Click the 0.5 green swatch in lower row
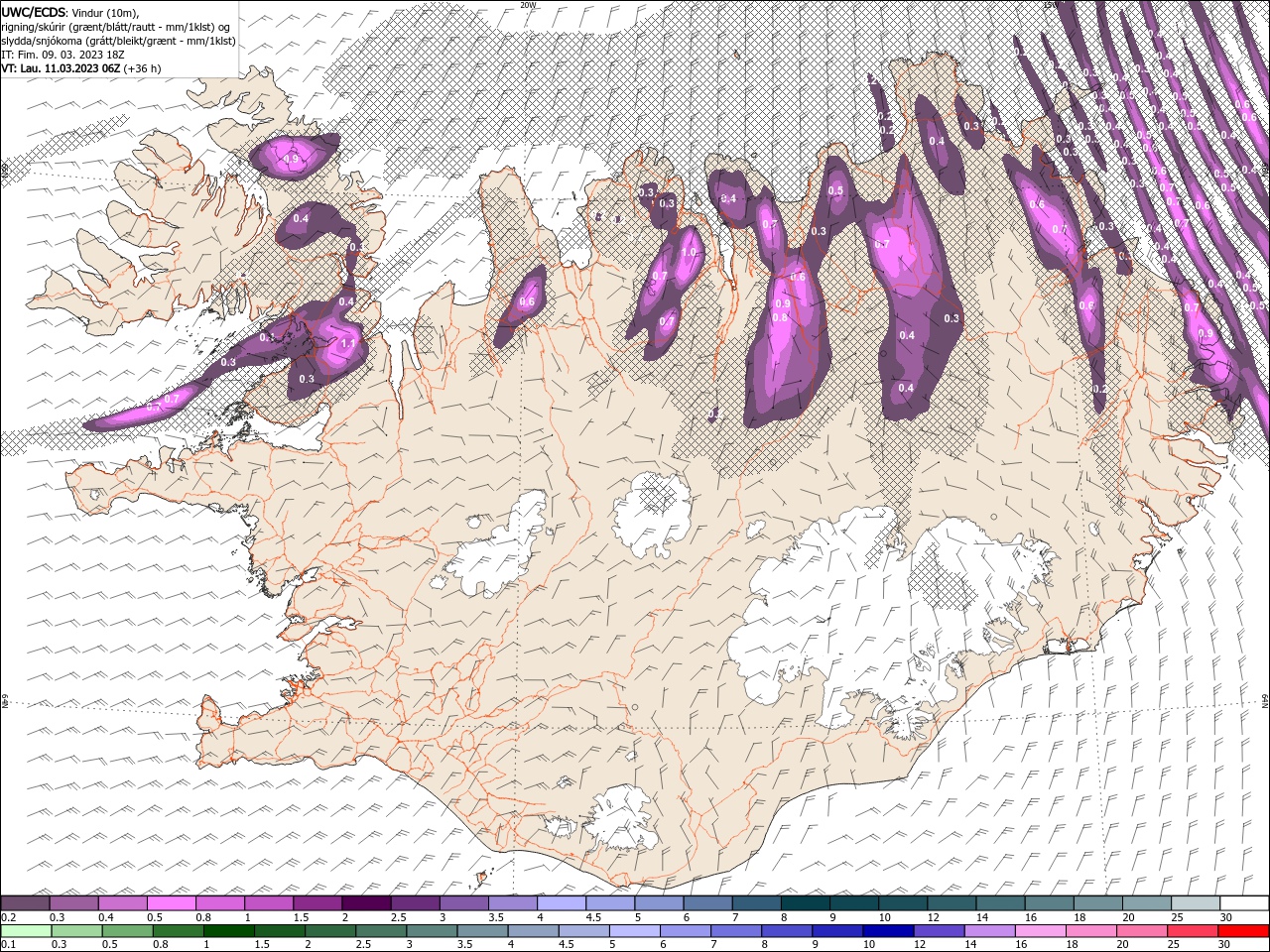Screen dimensions: 1270x952 coord(128,931)
